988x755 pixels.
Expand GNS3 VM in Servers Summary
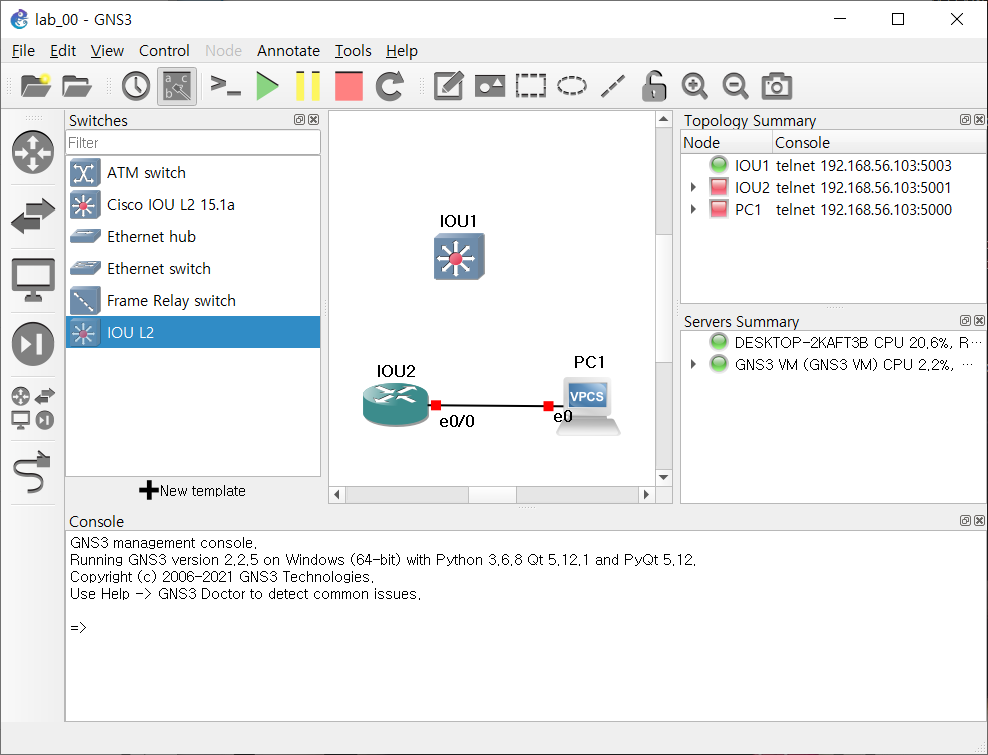(693, 364)
